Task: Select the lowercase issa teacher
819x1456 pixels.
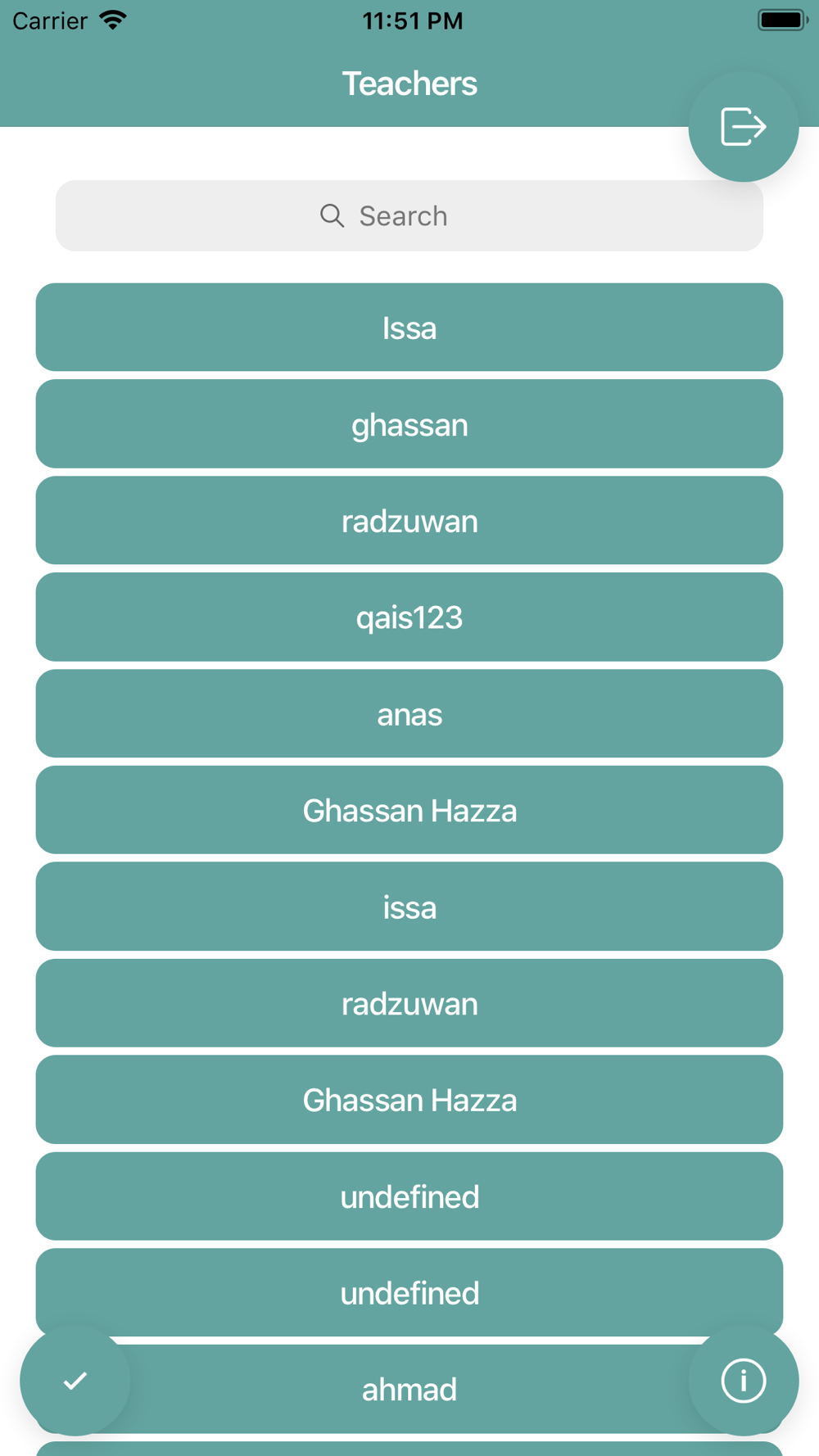Action: (409, 907)
